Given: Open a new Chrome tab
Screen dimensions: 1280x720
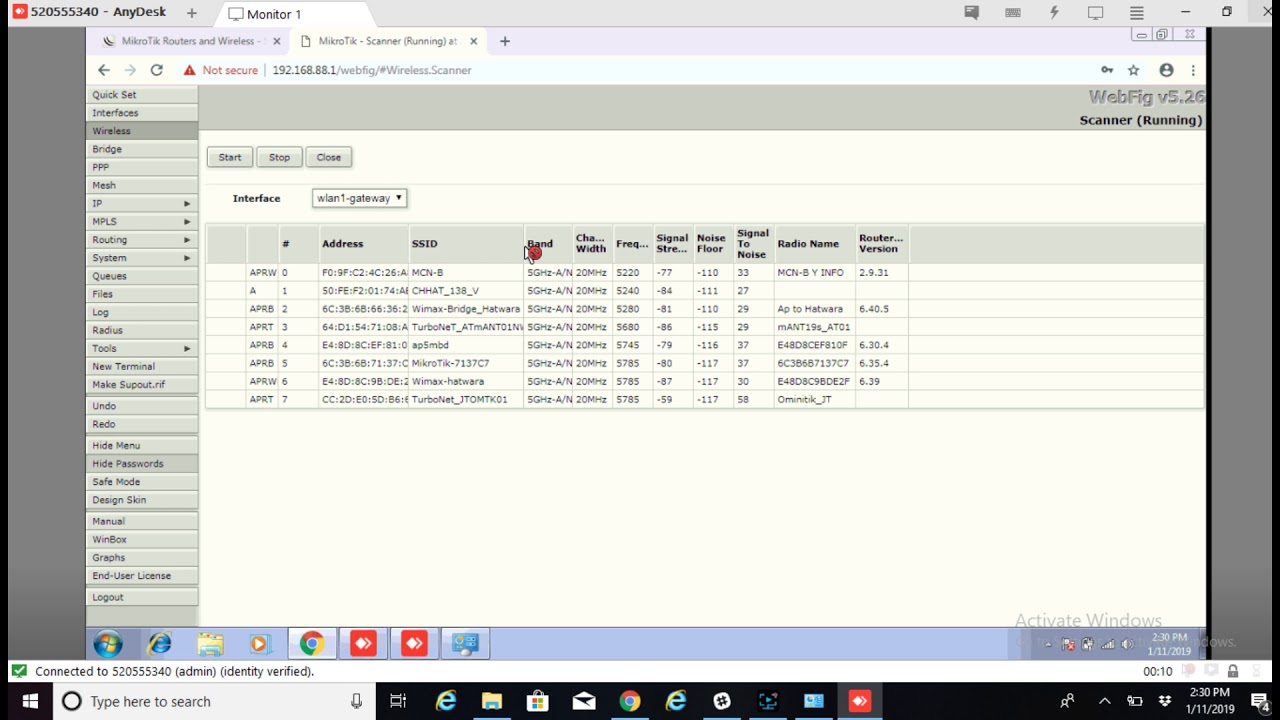Looking at the screenshot, I should (505, 41).
